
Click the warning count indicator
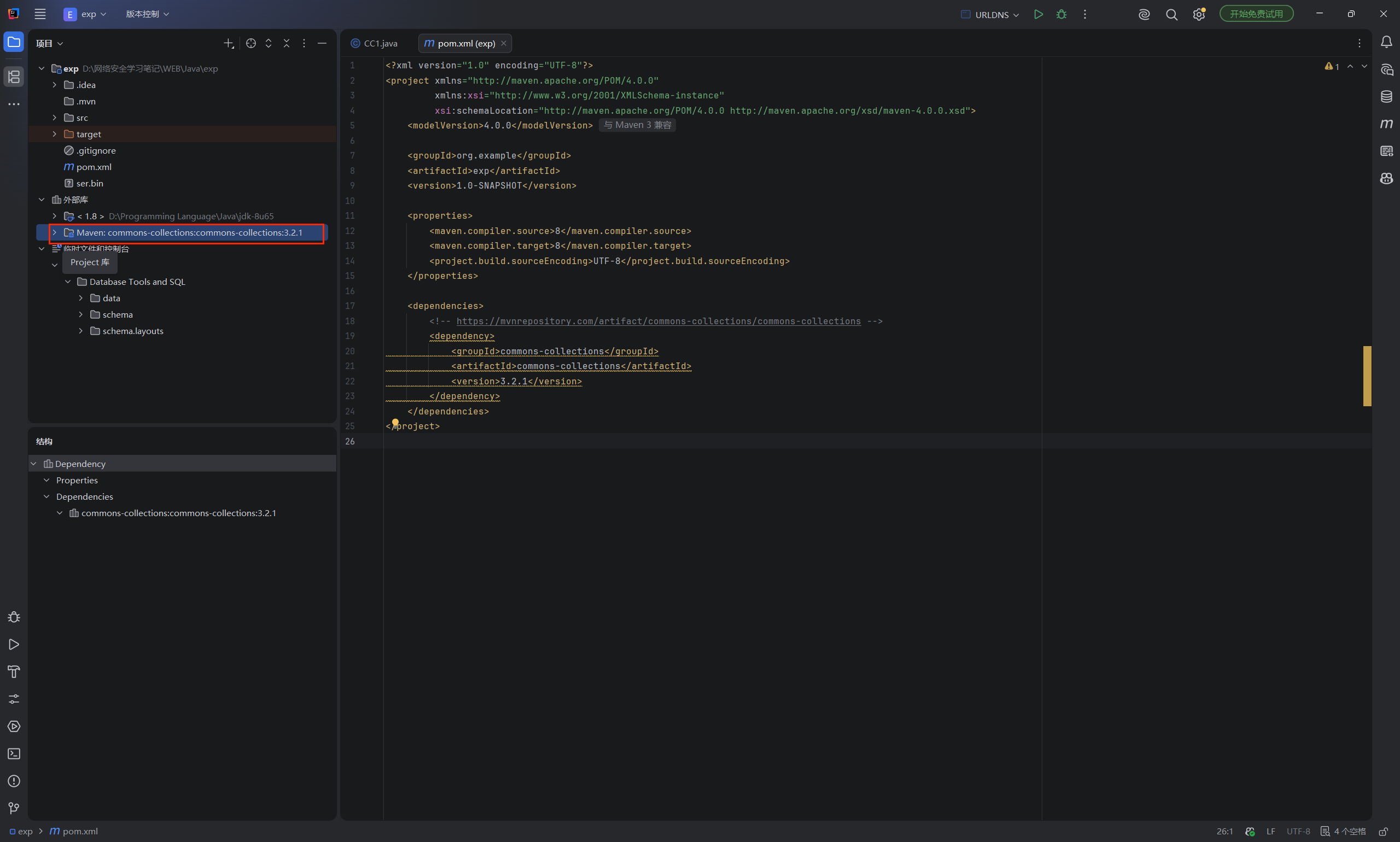(1332, 67)
